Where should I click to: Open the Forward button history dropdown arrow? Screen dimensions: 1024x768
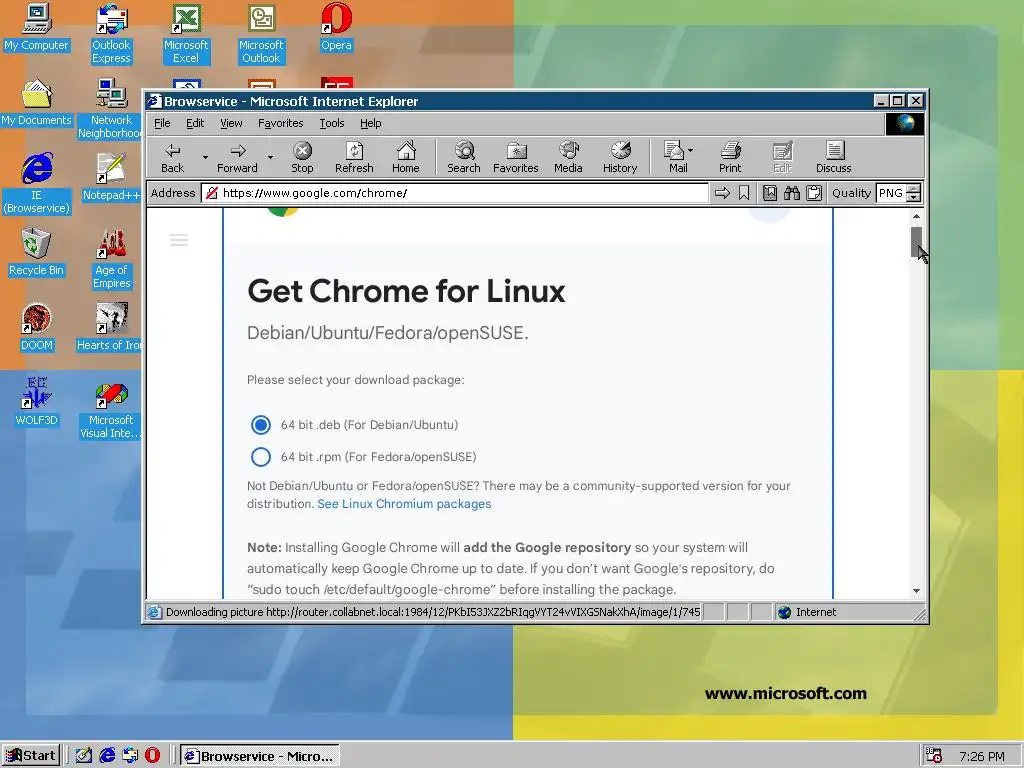pos(270,157)
